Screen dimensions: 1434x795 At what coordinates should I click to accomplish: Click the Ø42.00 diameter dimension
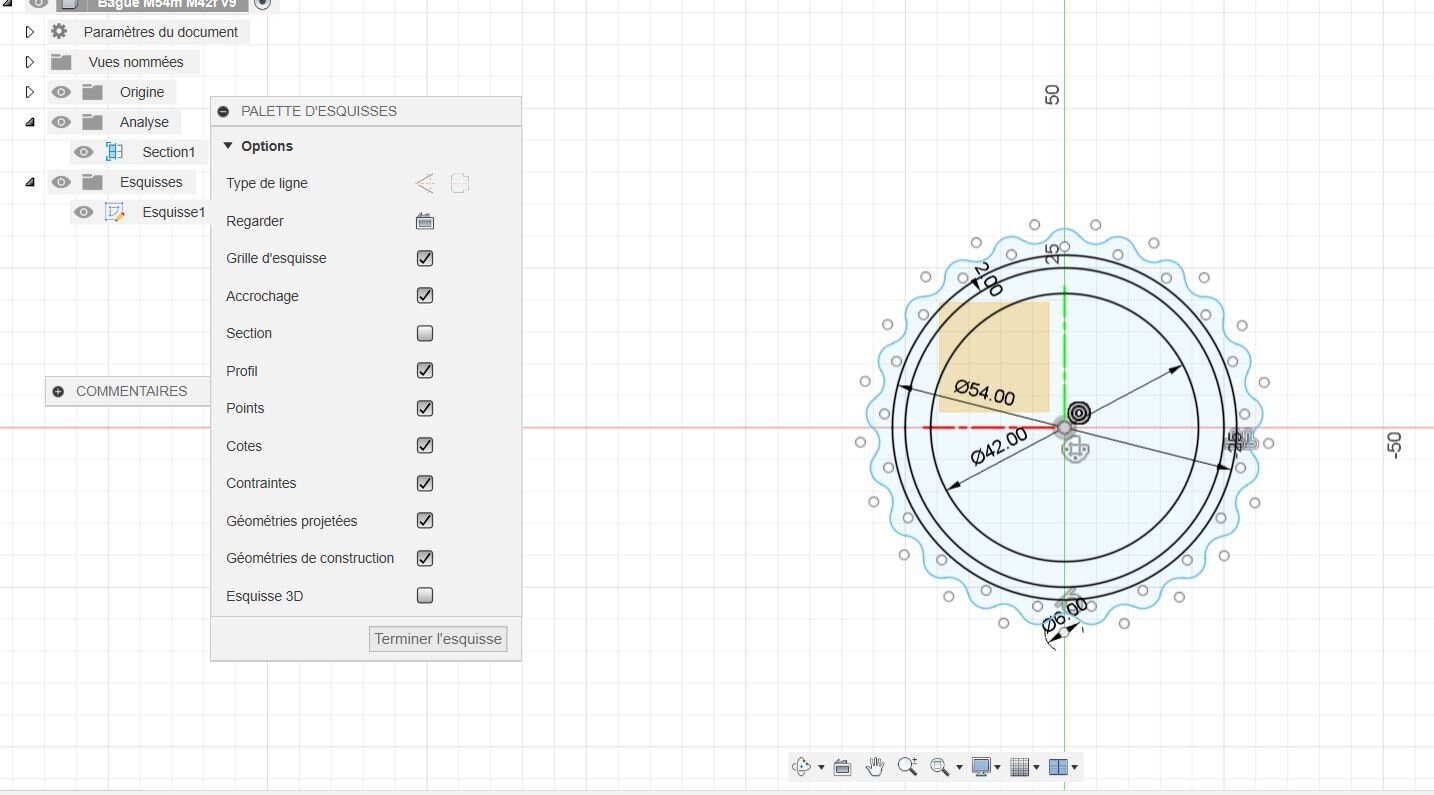[999, 446]
